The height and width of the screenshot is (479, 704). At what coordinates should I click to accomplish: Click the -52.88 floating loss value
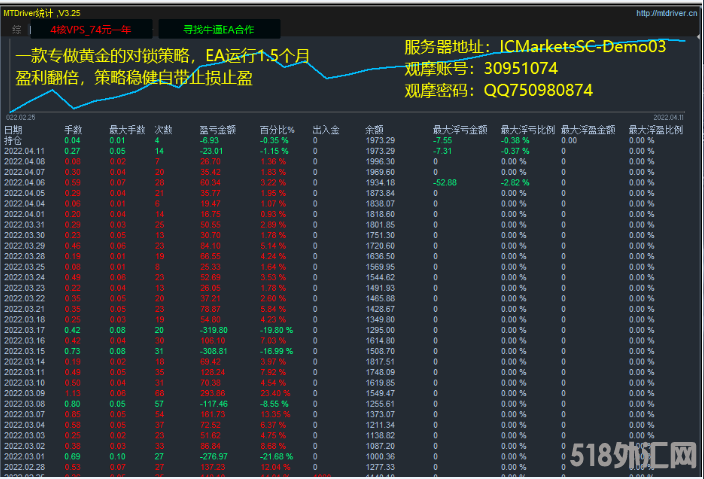coord(444,182)
